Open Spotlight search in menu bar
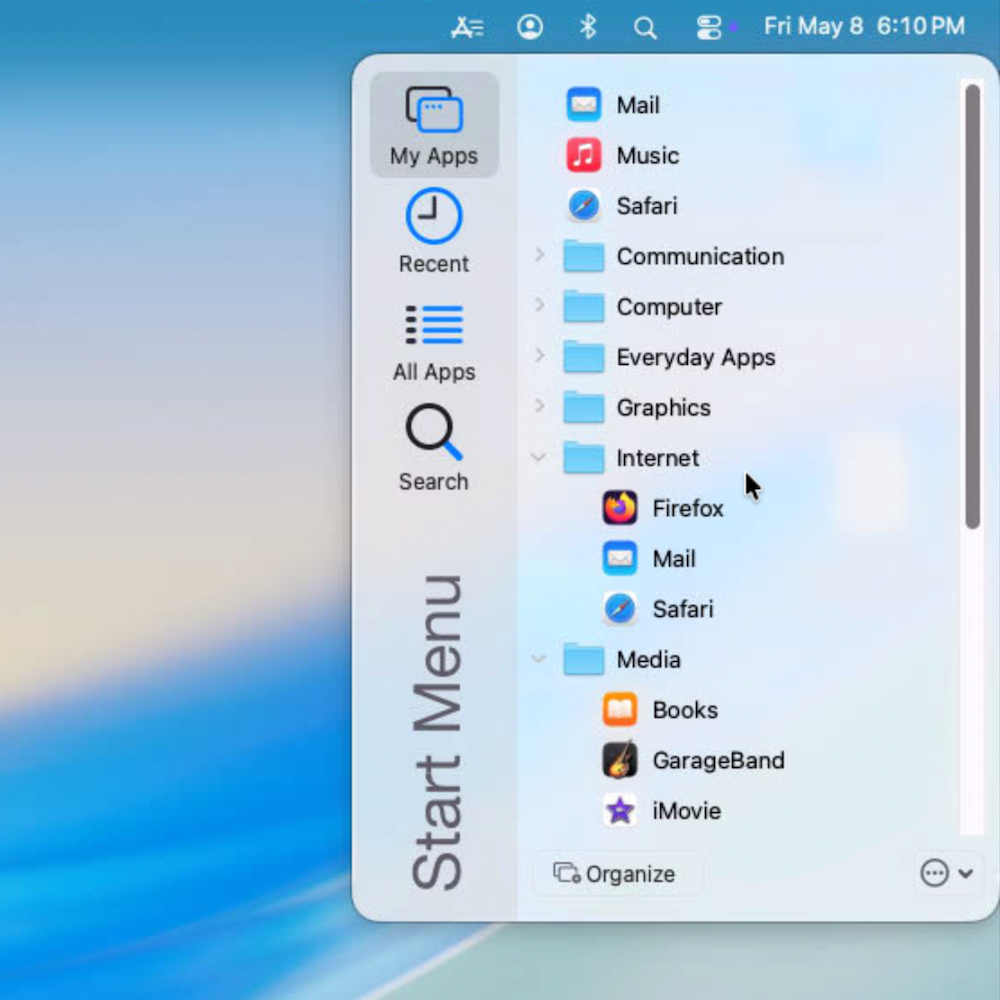Image resolution: width=1000 pixels, height=1000 pixels. (x=645, y=27)
